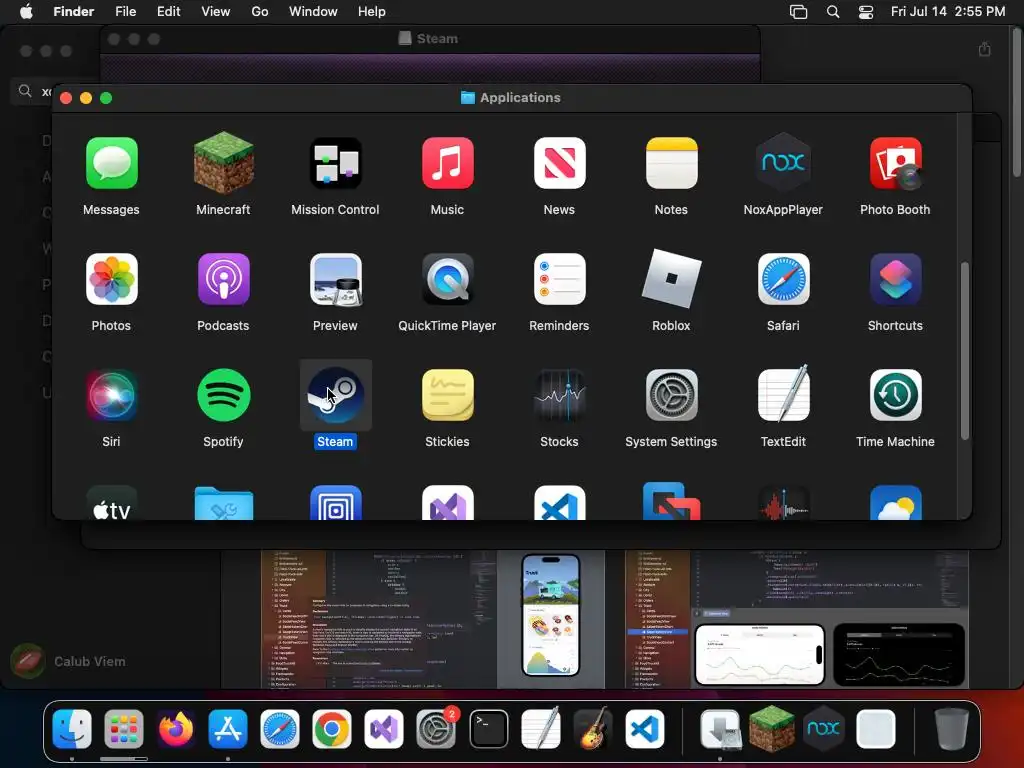Open the Go menu
The height and width of the screenshot is (768, 1024).
tap(260, 12)
